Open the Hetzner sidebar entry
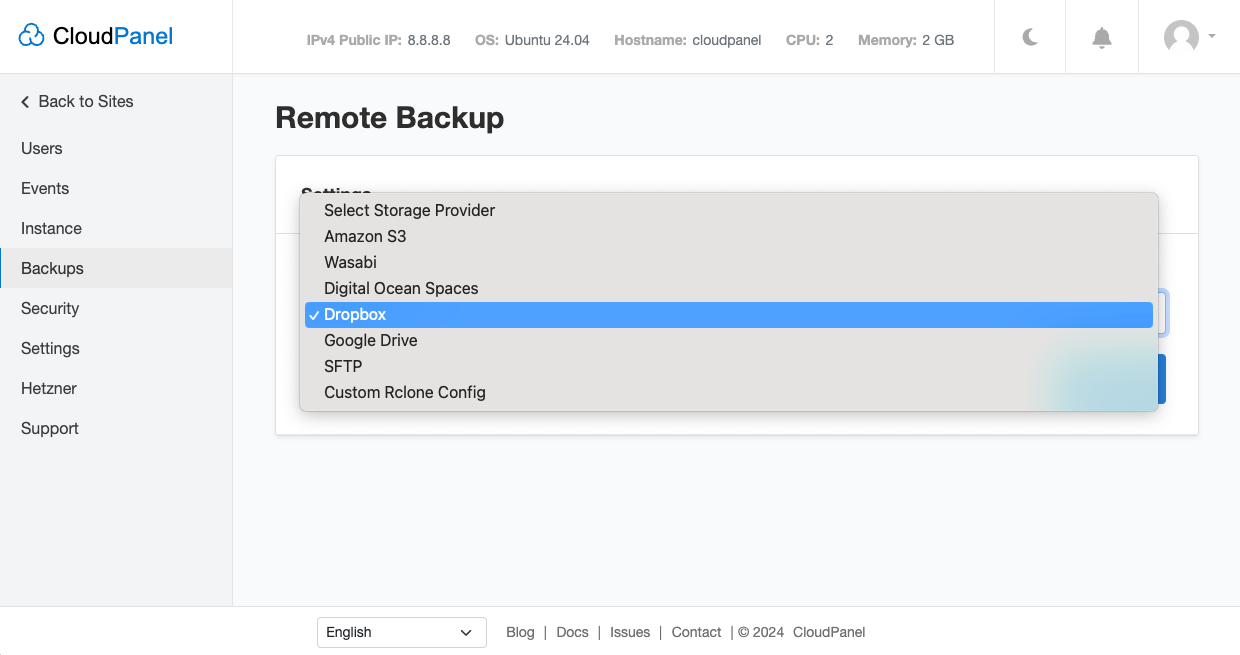 [x=50, y=388]
